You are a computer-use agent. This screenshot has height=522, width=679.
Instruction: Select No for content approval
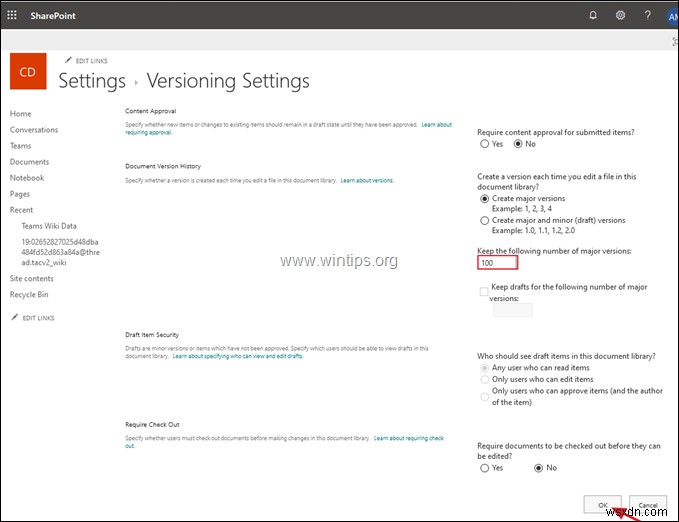coord(518,144)
